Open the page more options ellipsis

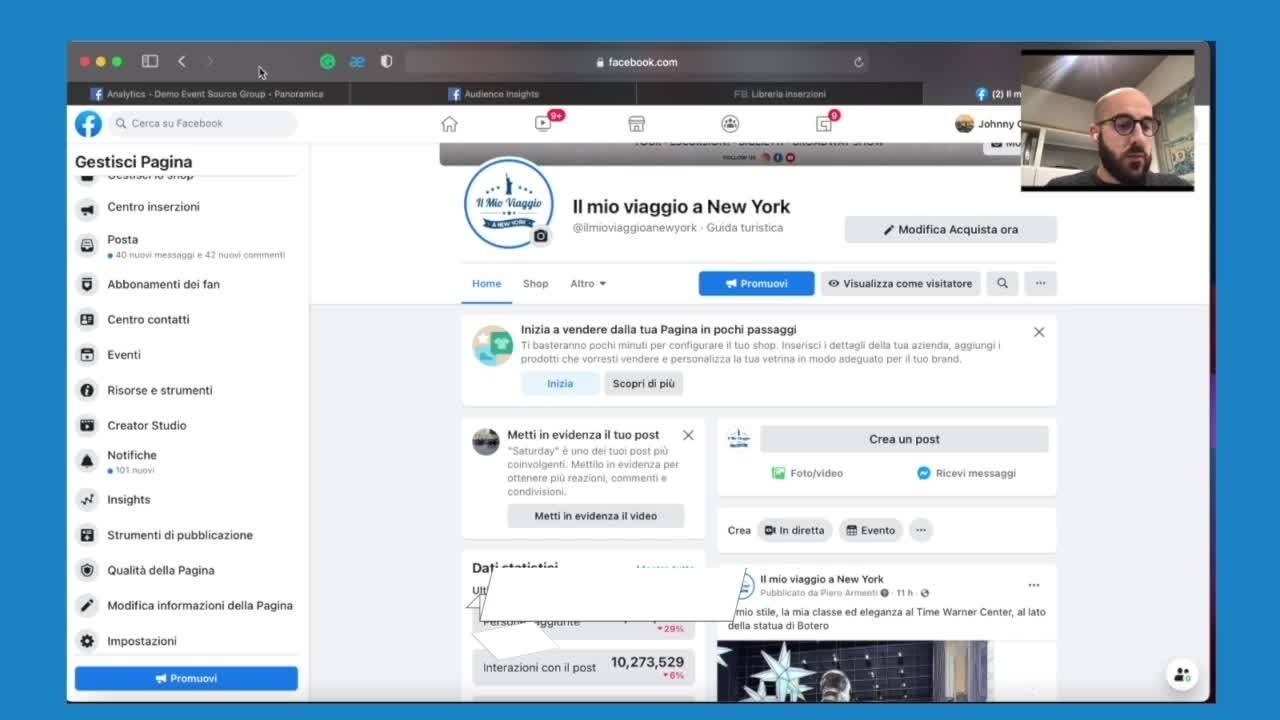coord(1040,284)
